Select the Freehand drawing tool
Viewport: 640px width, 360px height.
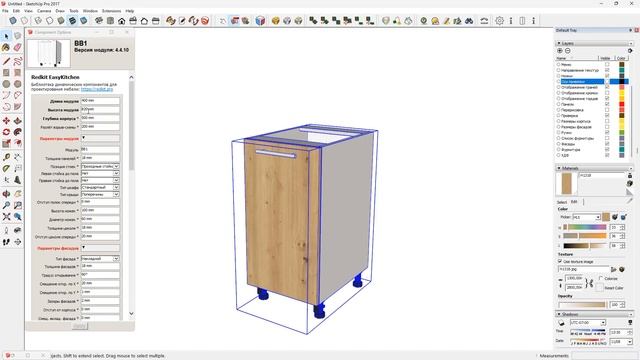[18, 61]
